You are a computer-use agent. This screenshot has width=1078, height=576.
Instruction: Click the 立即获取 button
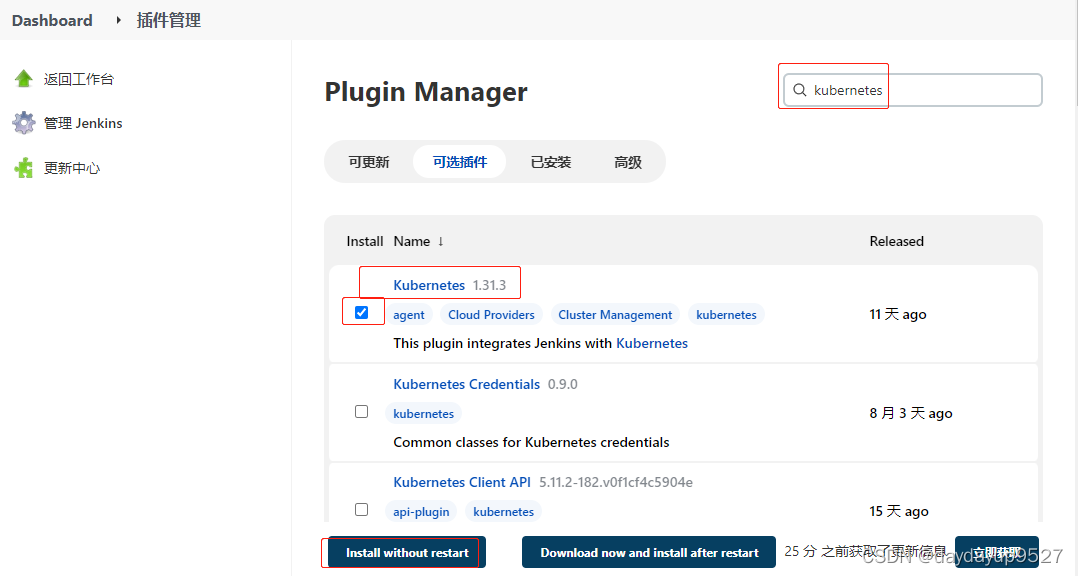click(997, 553)
